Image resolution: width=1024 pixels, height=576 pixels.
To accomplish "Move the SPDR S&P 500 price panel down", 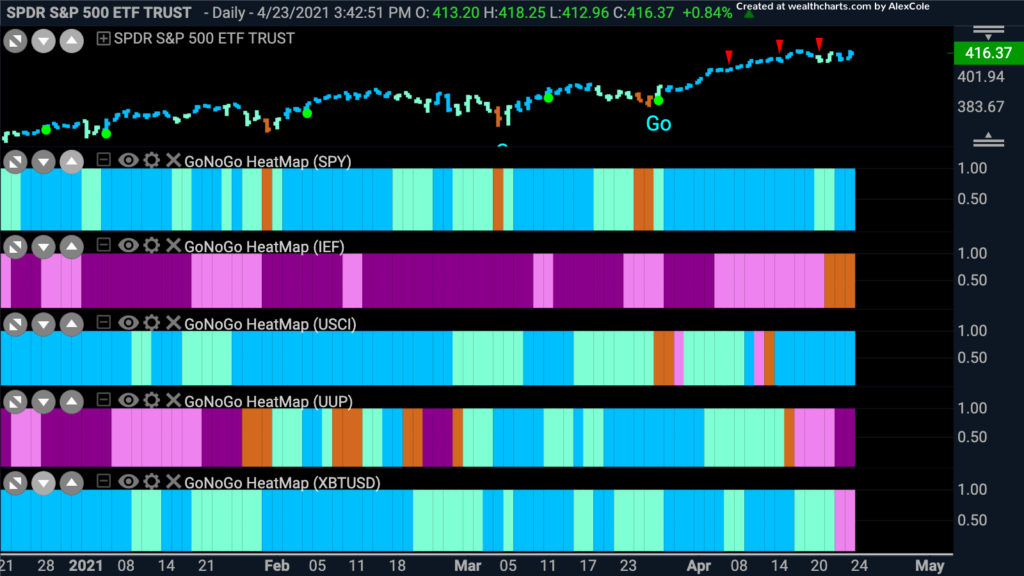I will (x=43, y=41).
